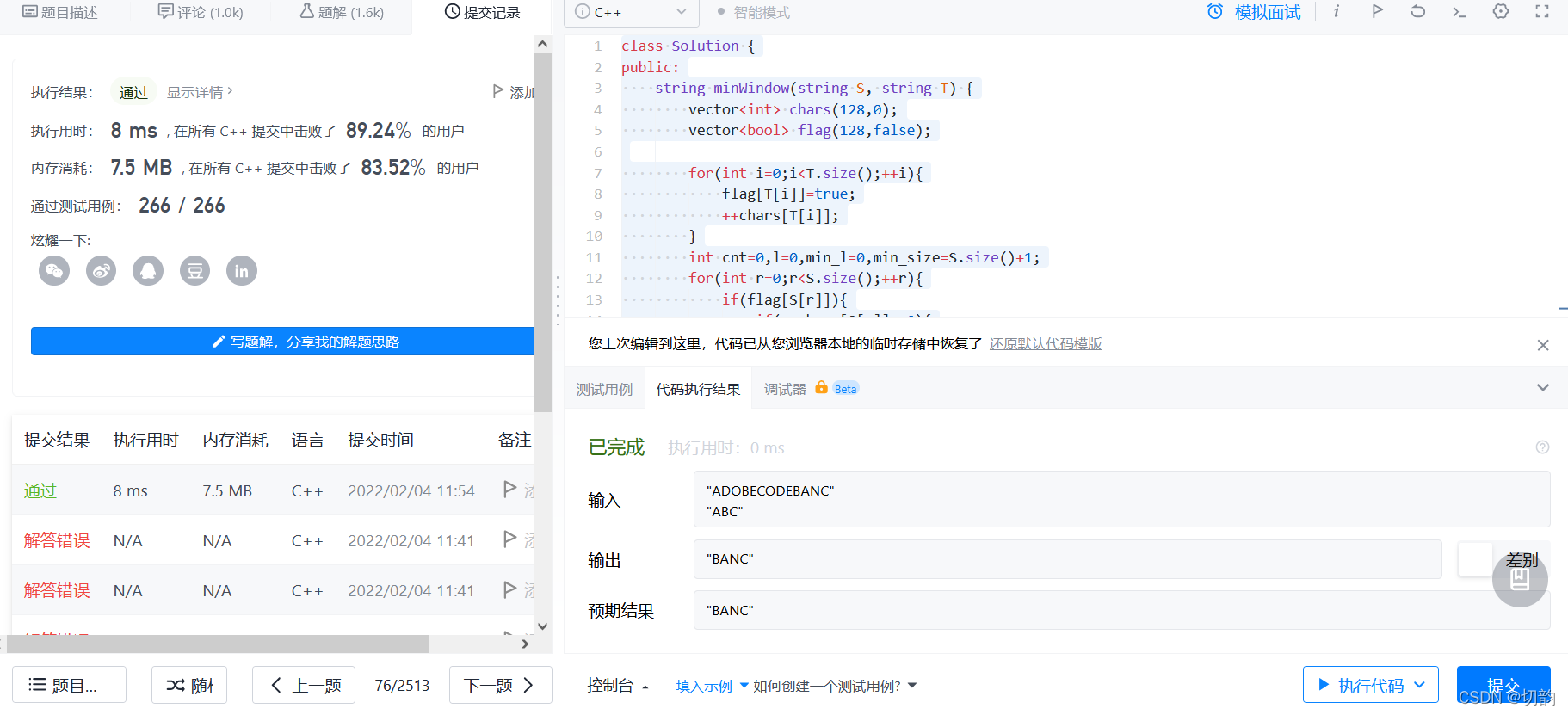
Task: Open the 解答错误 submission from 11:41, first one
Action: click(x=273, y=540)
